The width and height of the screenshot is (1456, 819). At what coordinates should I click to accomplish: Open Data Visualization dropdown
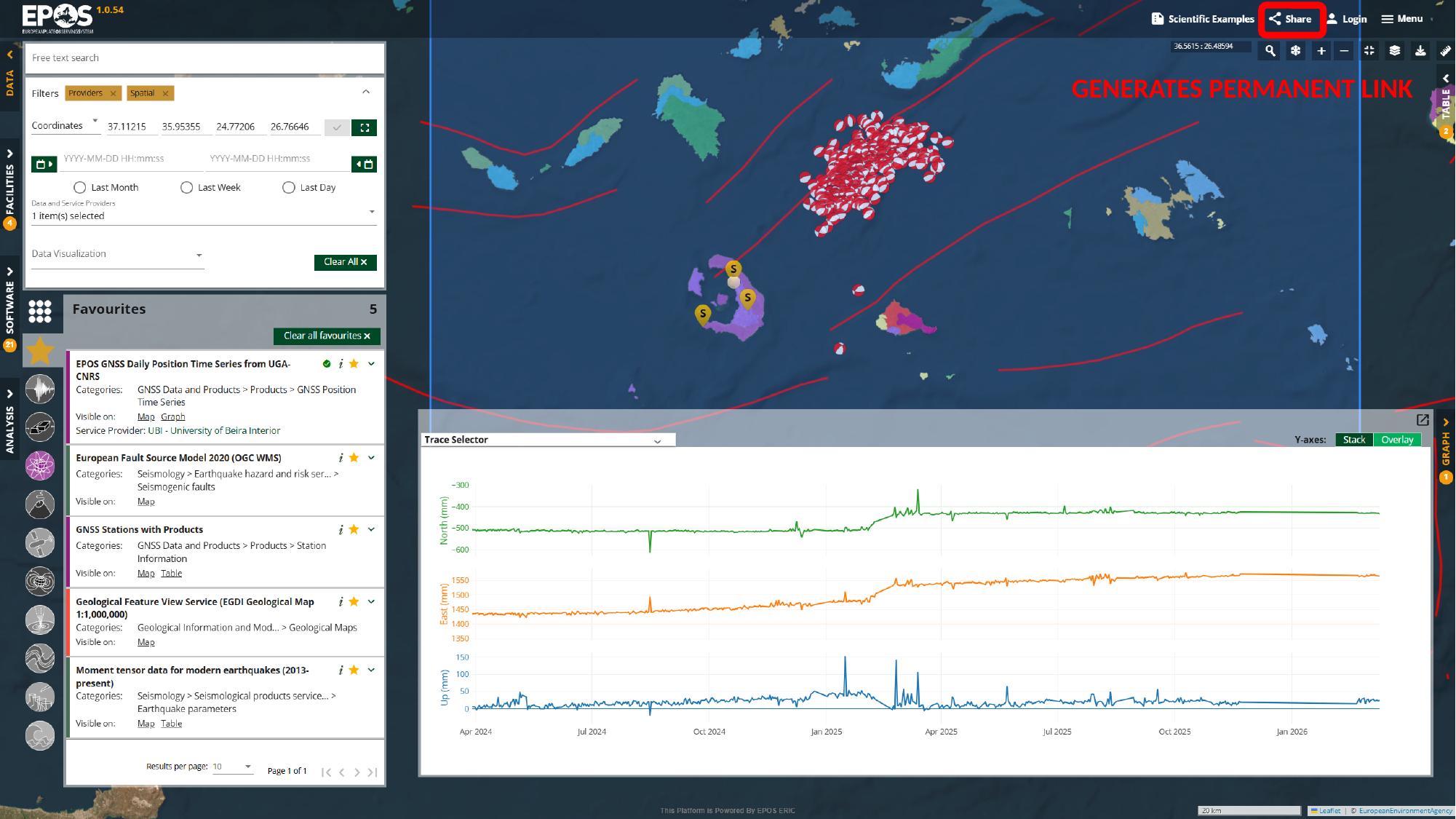pos(117,255)
